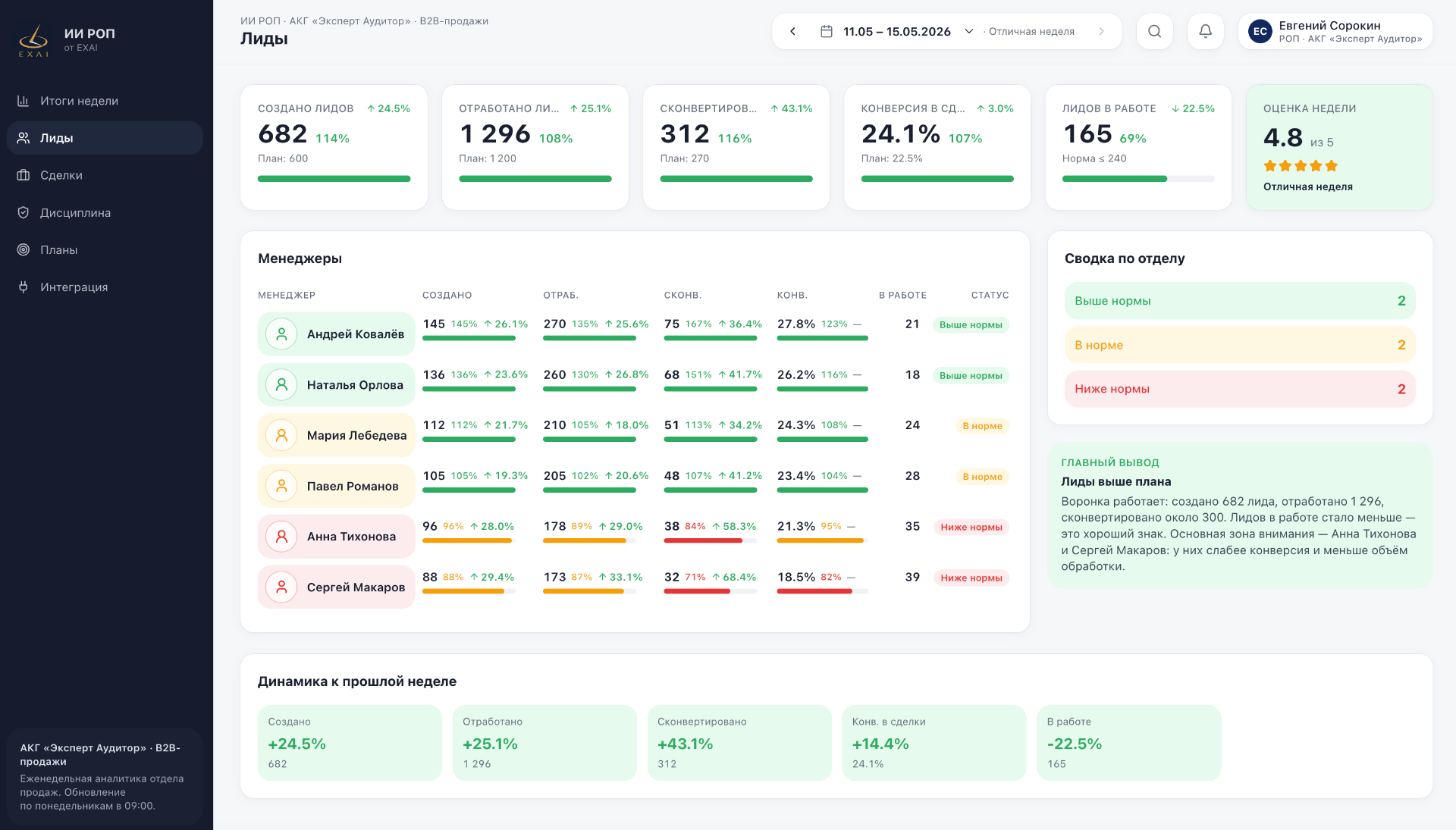Select Лиды in sidebar
Viewport: 1456px width, 830px height.
tap(105, 138)
